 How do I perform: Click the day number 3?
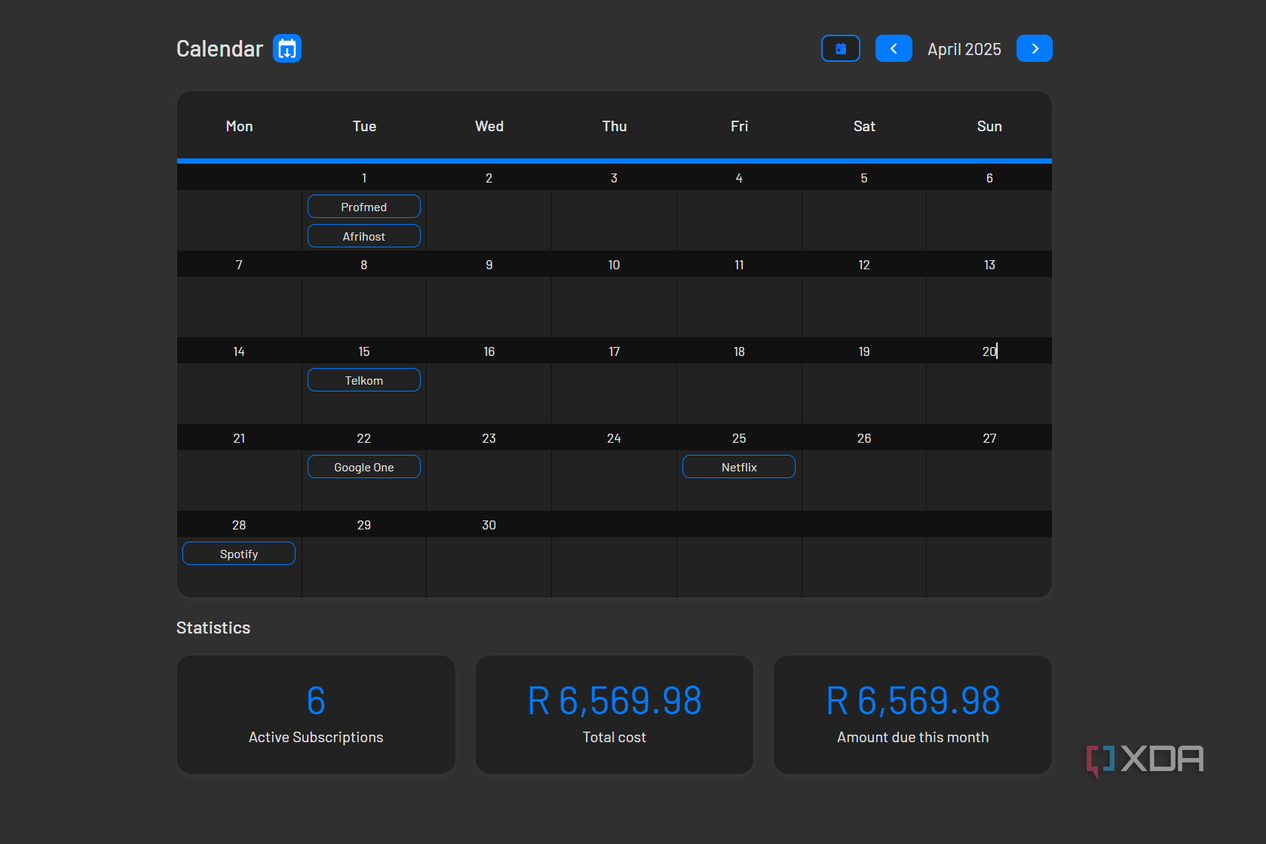pos(614,178)
